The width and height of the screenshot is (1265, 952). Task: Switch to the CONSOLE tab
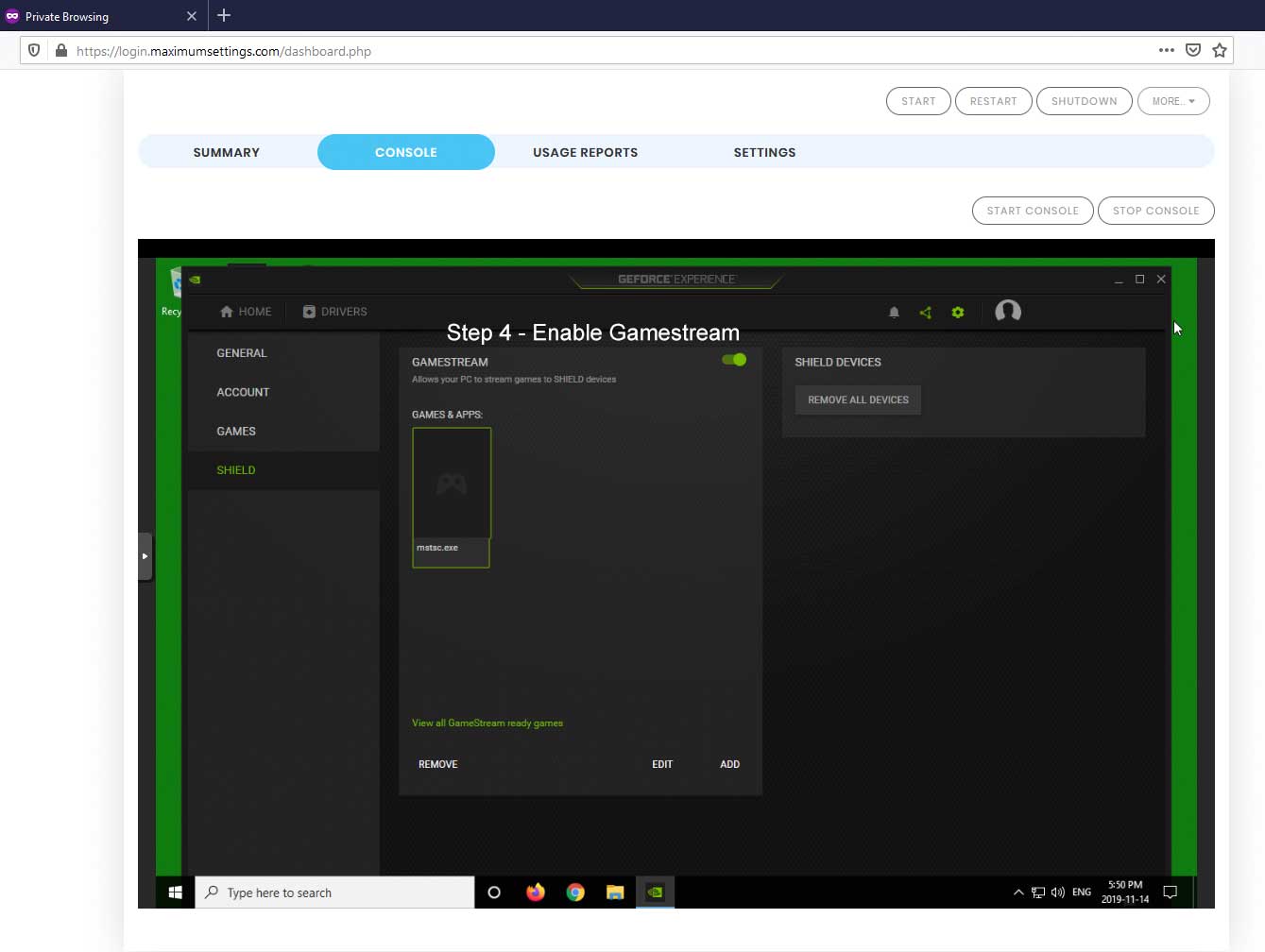point(406,152)
